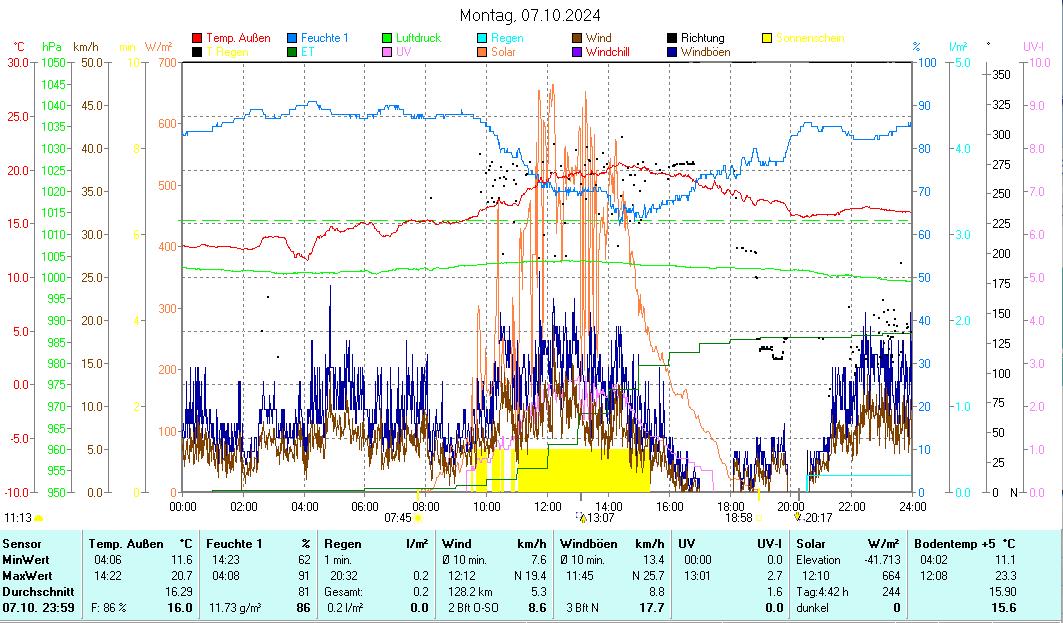The image size is (1063, 623).
Task: Click the sunset icon next to 18:58
Action: [x=759, y=518]
